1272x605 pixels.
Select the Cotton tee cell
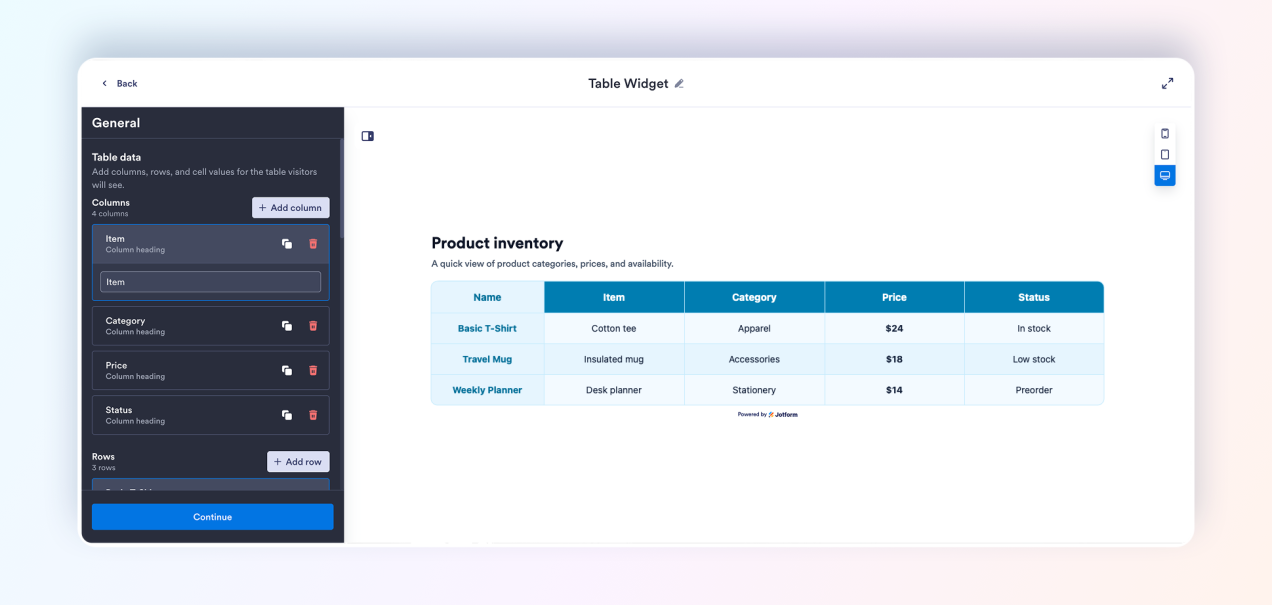tap(614, 328)
